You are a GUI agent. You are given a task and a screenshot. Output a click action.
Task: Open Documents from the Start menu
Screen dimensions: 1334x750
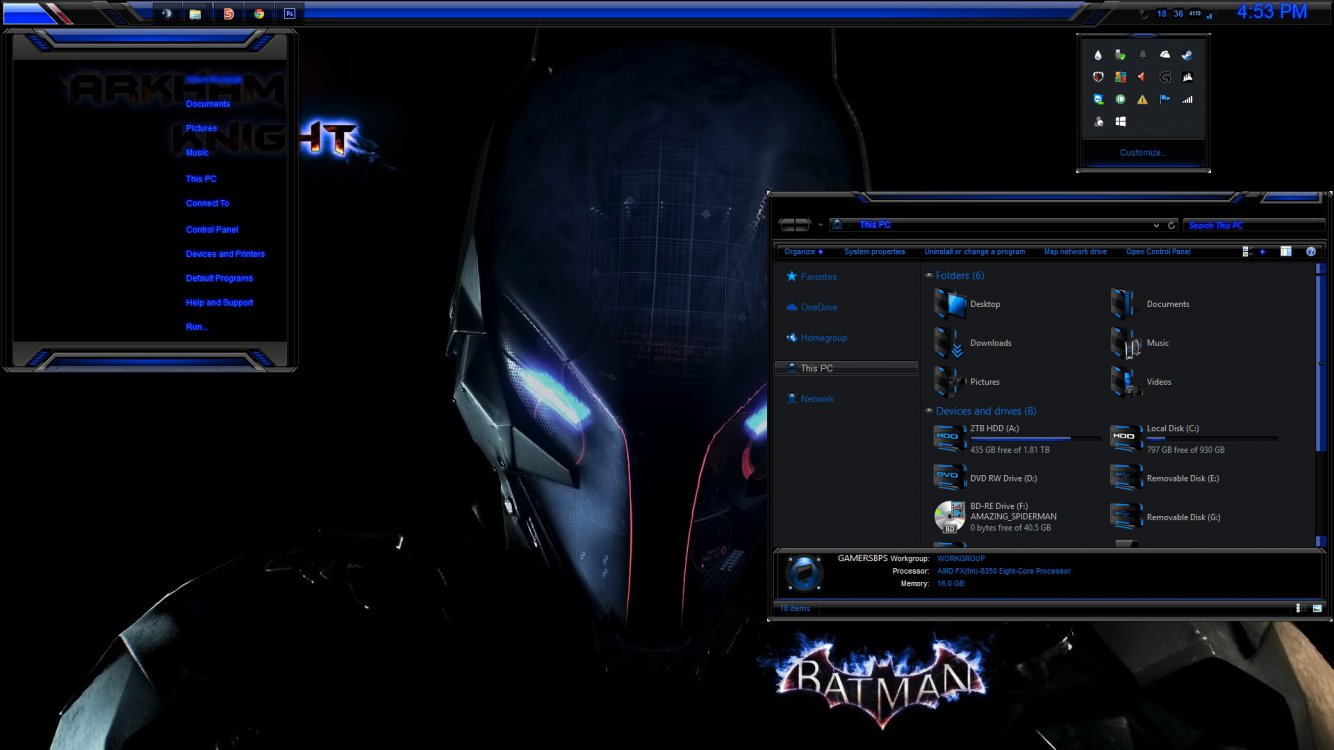click(208, 104)
